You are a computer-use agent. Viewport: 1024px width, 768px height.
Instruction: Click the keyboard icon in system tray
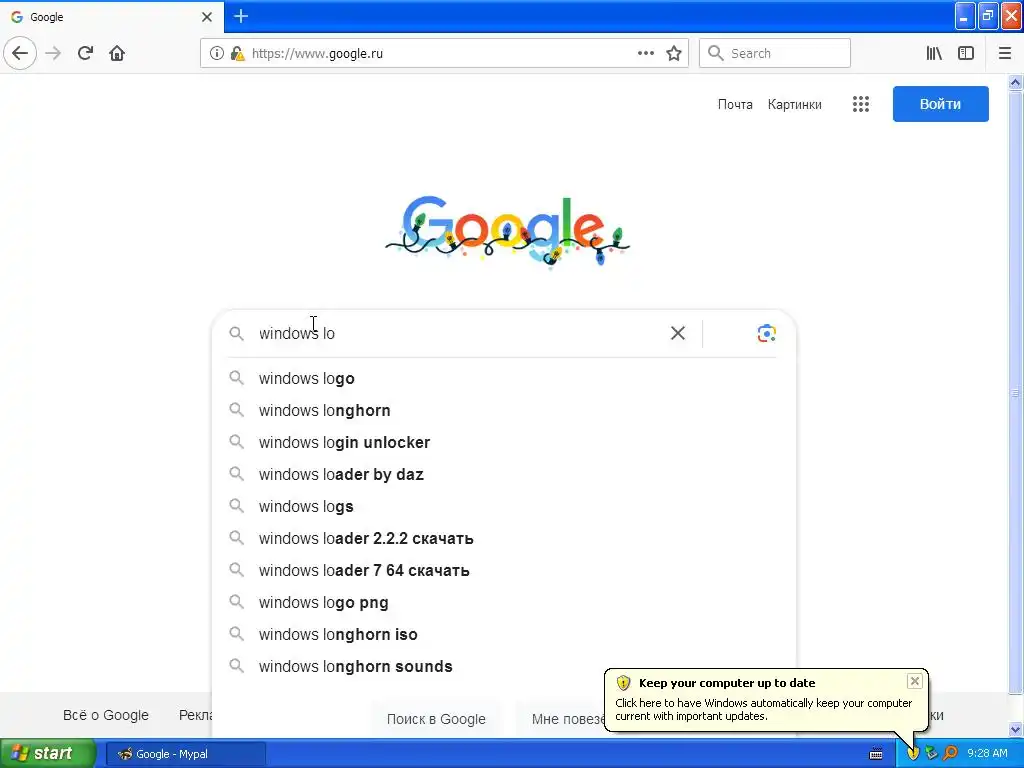pos(876,754)
